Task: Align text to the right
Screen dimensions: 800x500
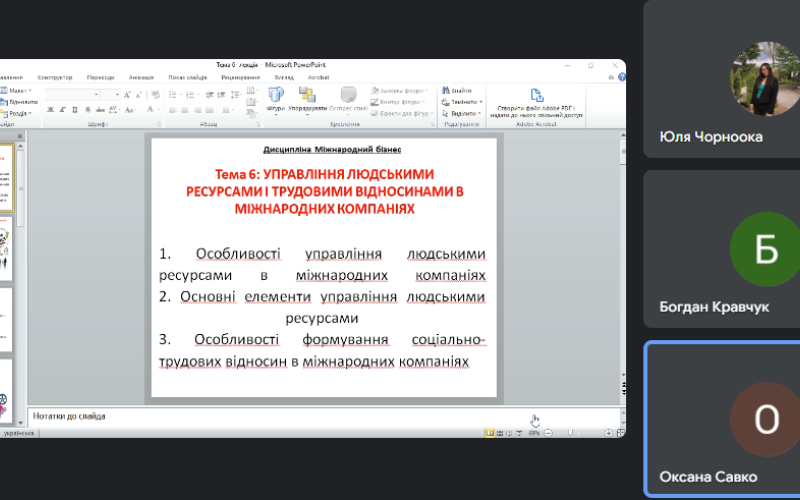Action: [197, 110]
